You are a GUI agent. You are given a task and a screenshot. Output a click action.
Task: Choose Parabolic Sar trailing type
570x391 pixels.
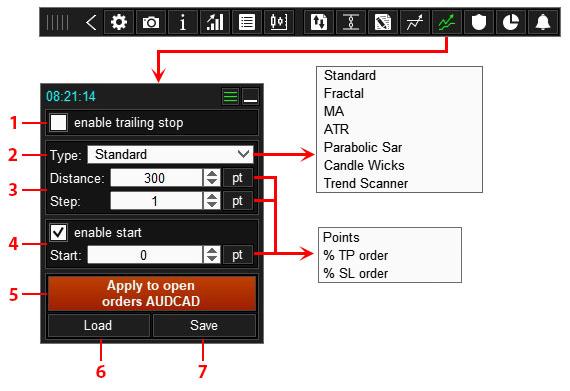click(363, 147)
